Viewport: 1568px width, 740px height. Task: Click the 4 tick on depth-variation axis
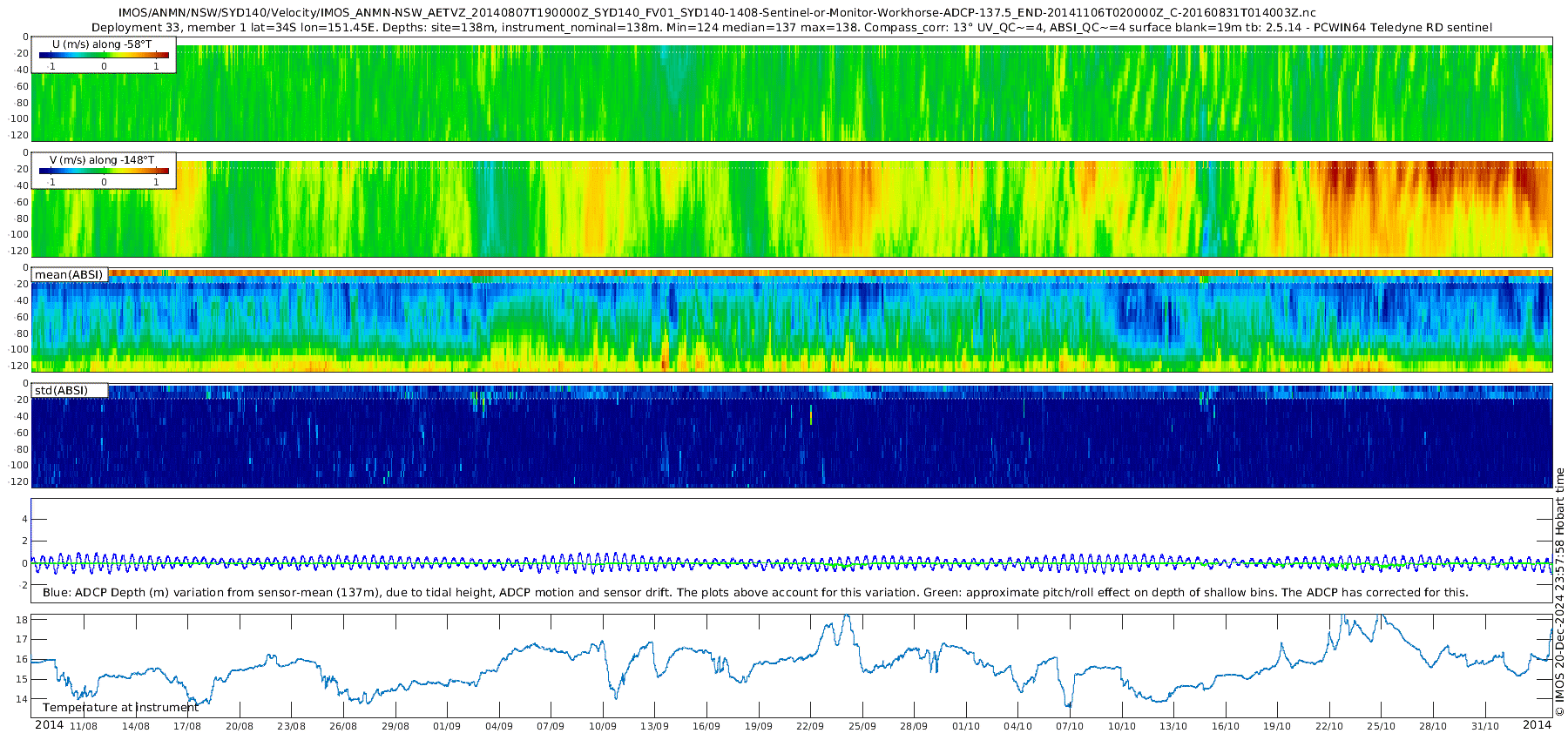coord(25,520)
